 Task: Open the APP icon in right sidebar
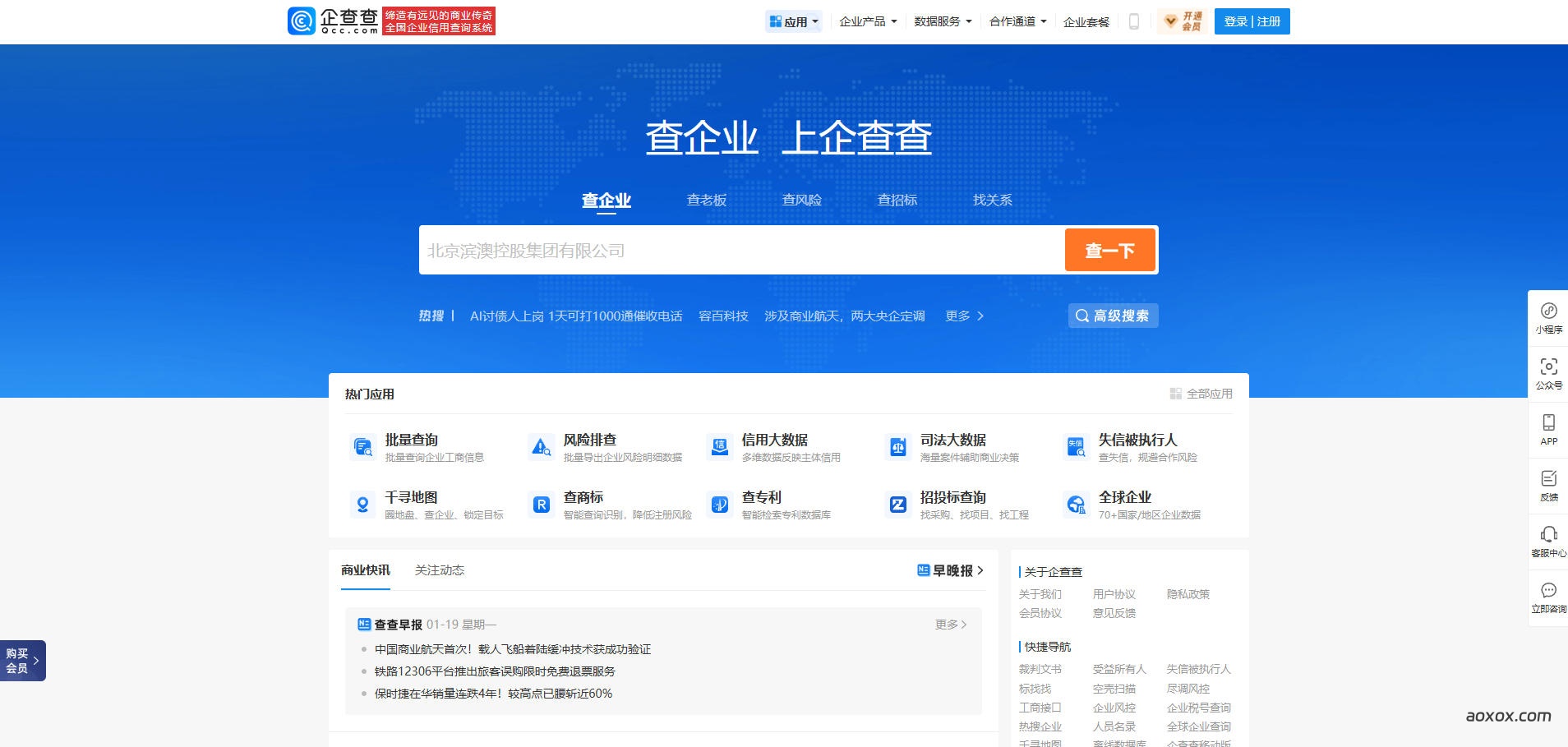1549,423
